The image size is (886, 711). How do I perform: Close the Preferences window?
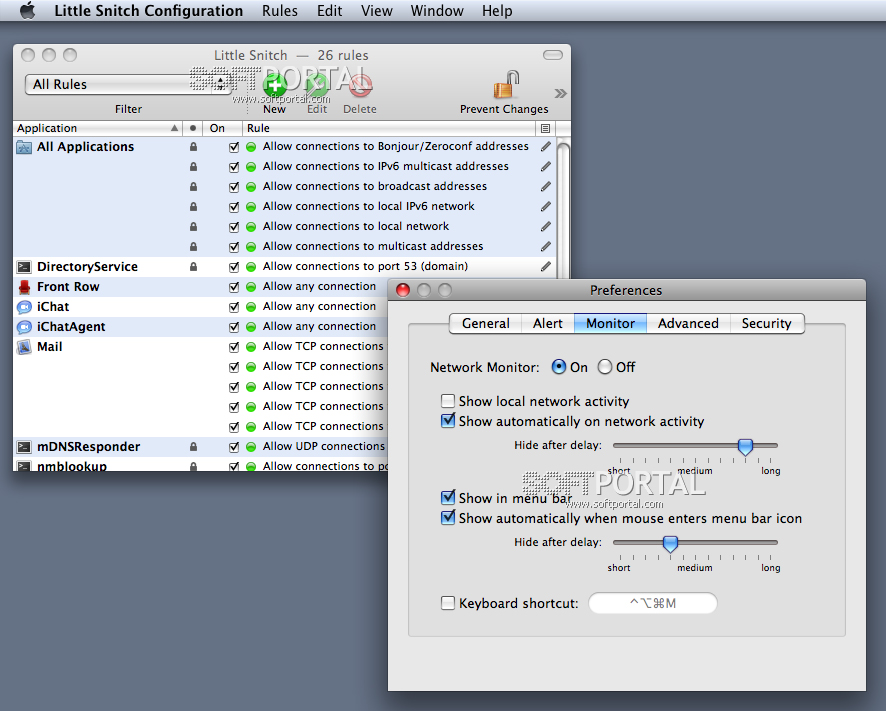tap(403, 290)
